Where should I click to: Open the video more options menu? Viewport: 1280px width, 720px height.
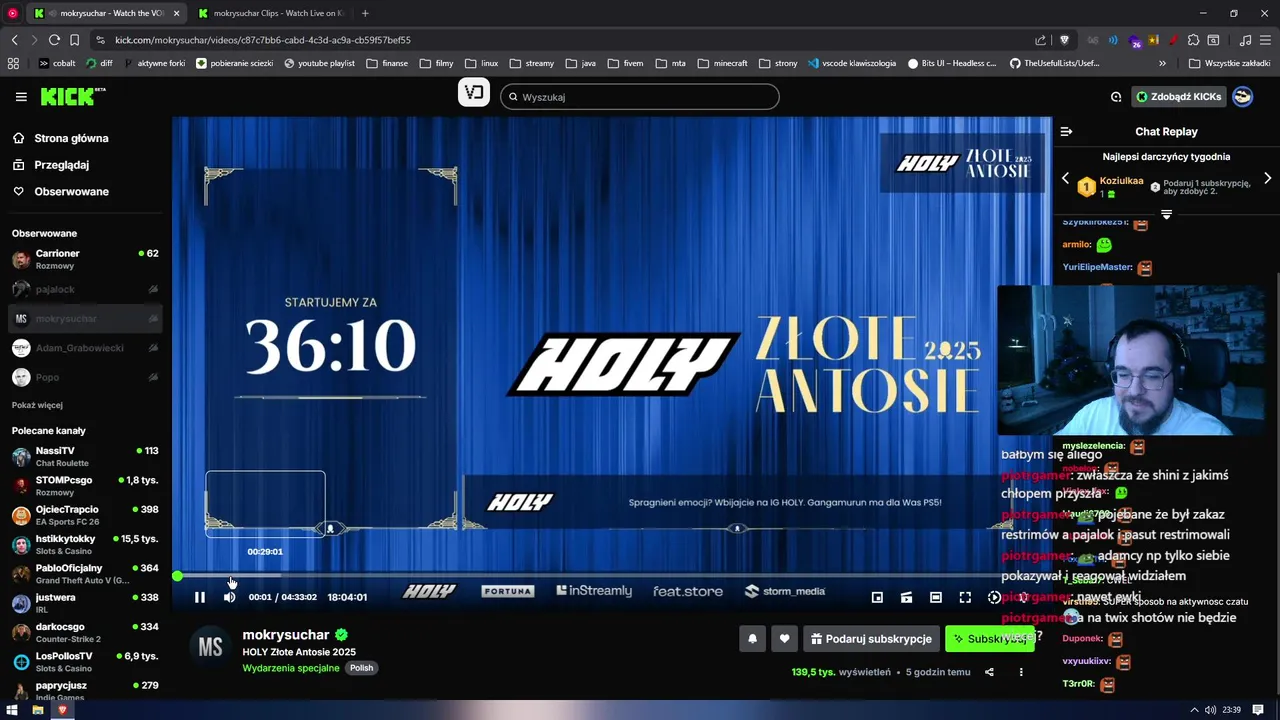[x=1021, y=672]
